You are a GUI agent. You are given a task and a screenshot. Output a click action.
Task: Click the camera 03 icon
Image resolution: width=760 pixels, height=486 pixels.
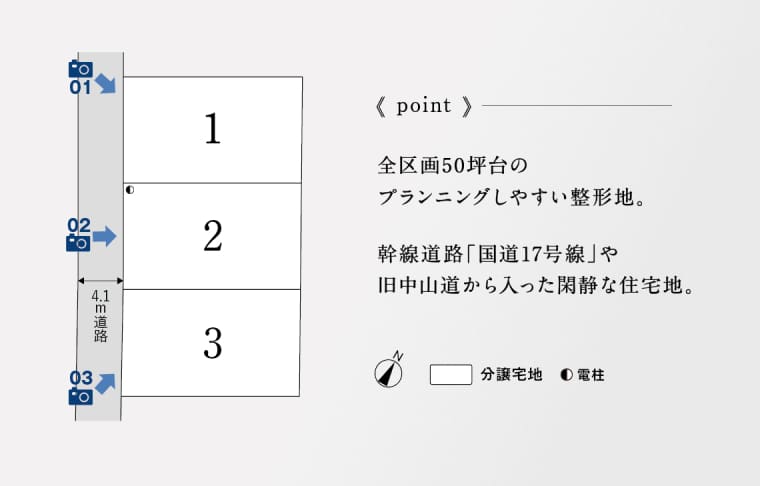click(80, 396)
